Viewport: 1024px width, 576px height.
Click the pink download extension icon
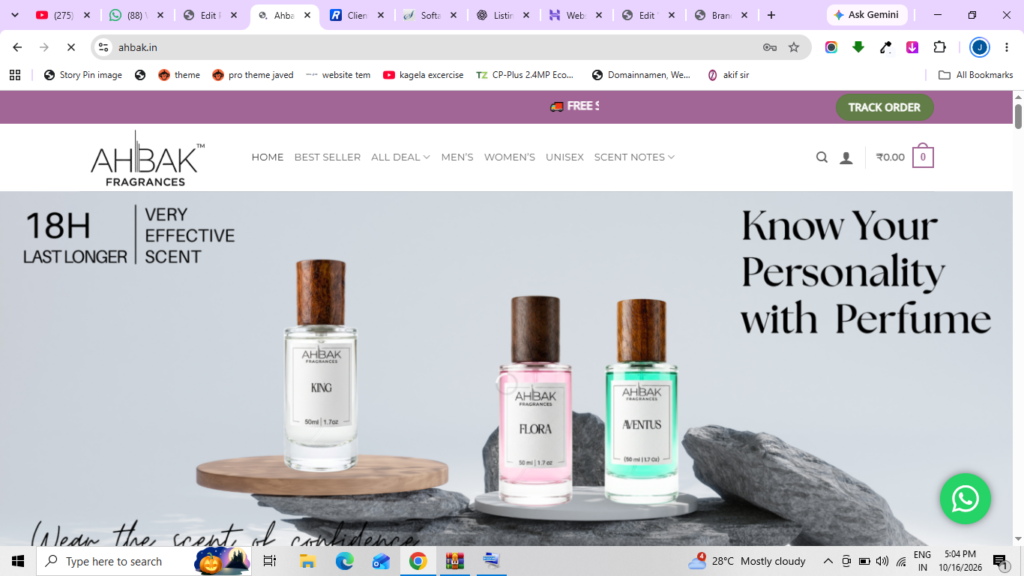[x=912, y=47]
